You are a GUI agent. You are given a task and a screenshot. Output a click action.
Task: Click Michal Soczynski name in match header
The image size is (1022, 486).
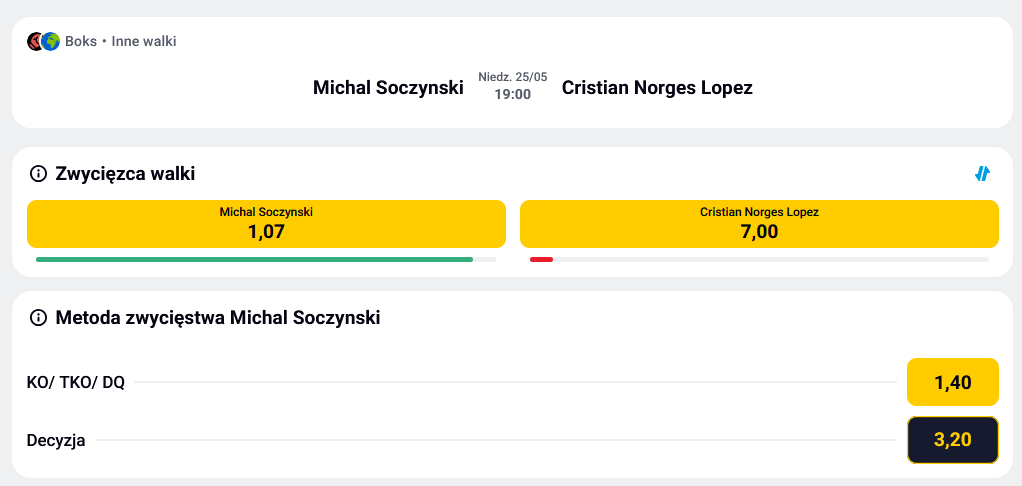click(x=388, y=87)
